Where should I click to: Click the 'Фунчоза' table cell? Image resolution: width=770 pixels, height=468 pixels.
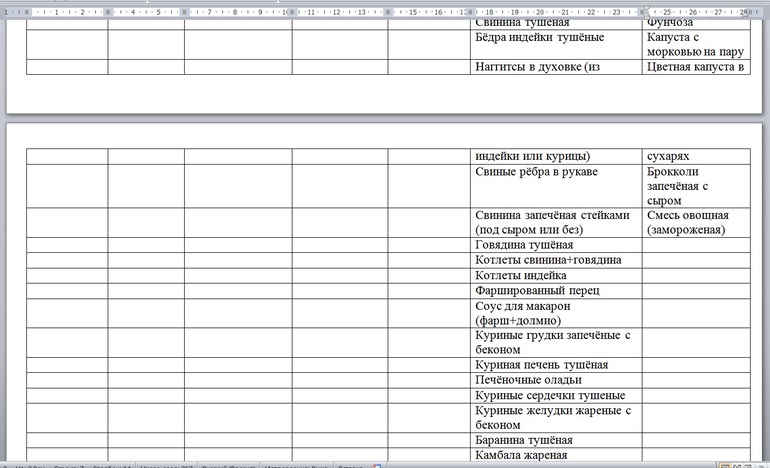[670, 22]
